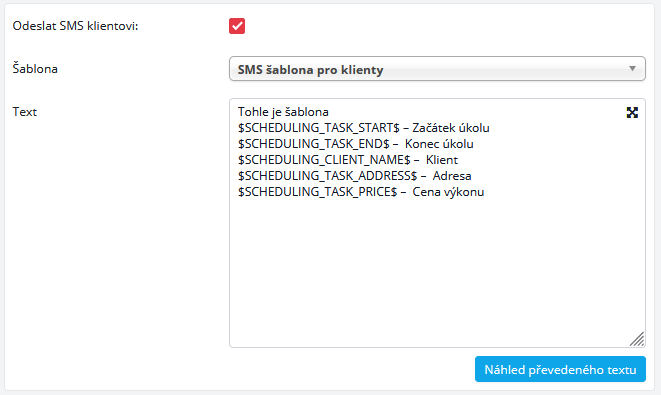Click inside the Text template area
The image size is (661, 395).
tap(437, 223)
